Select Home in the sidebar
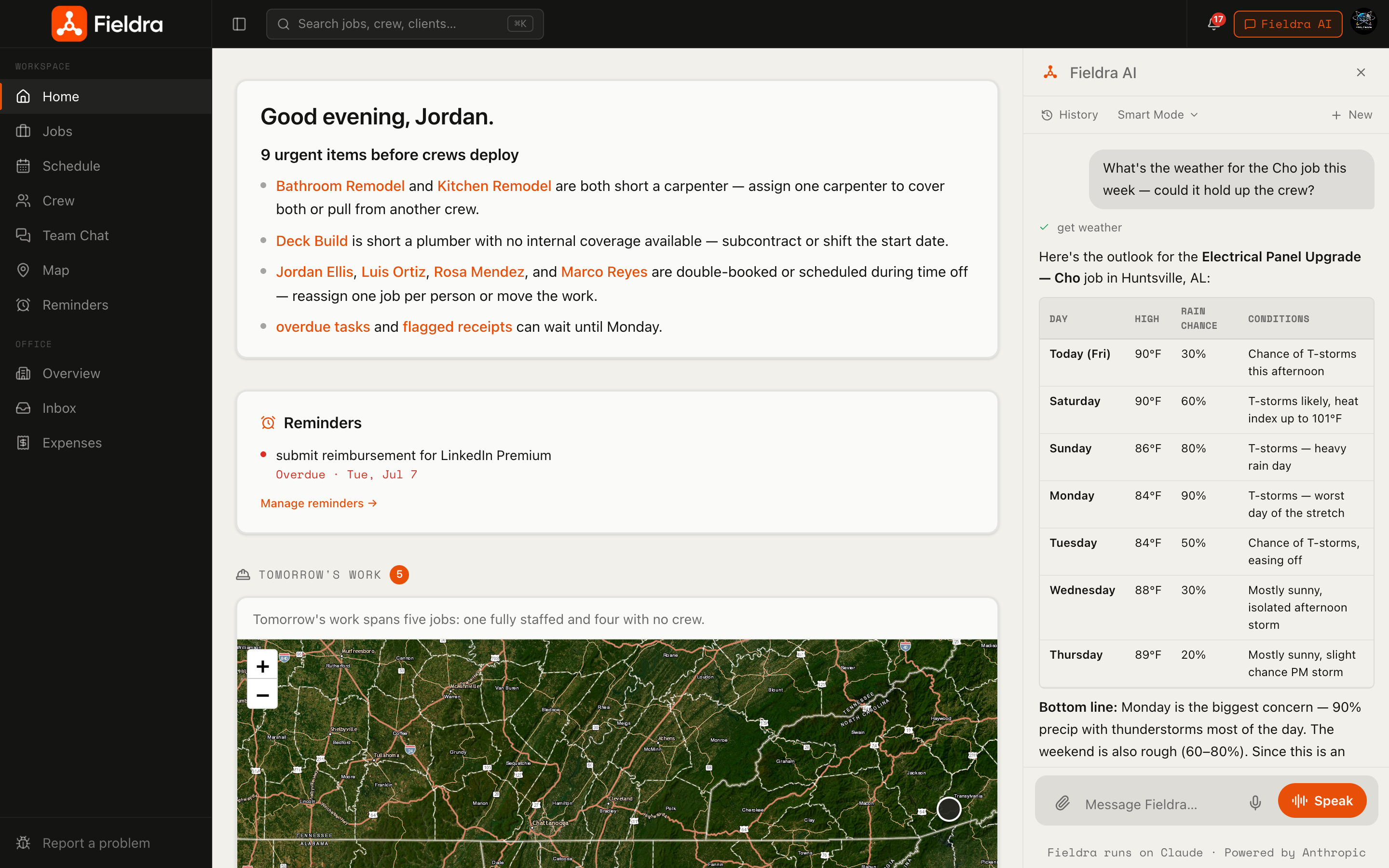The width and height of the screenshot is (1389, 868). (106, 96)
